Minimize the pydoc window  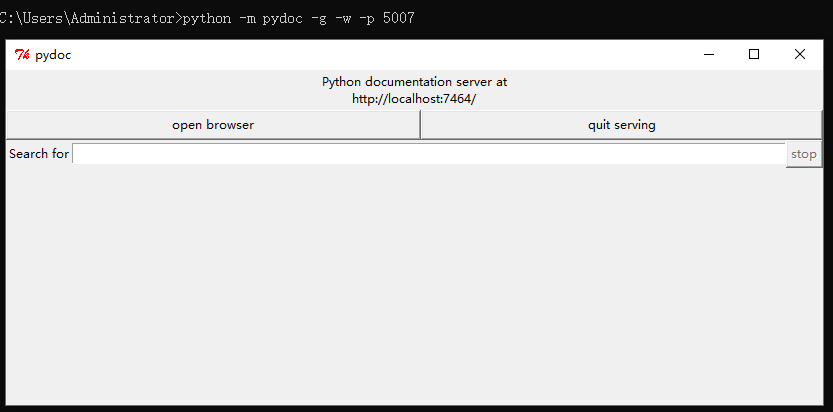(x=709, y=54)
